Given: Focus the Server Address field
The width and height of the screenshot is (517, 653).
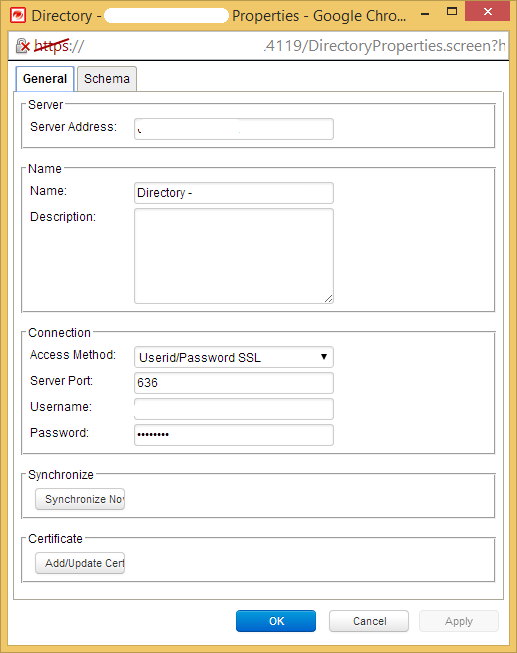Looking at the screenshot, I should pos(234,129).
